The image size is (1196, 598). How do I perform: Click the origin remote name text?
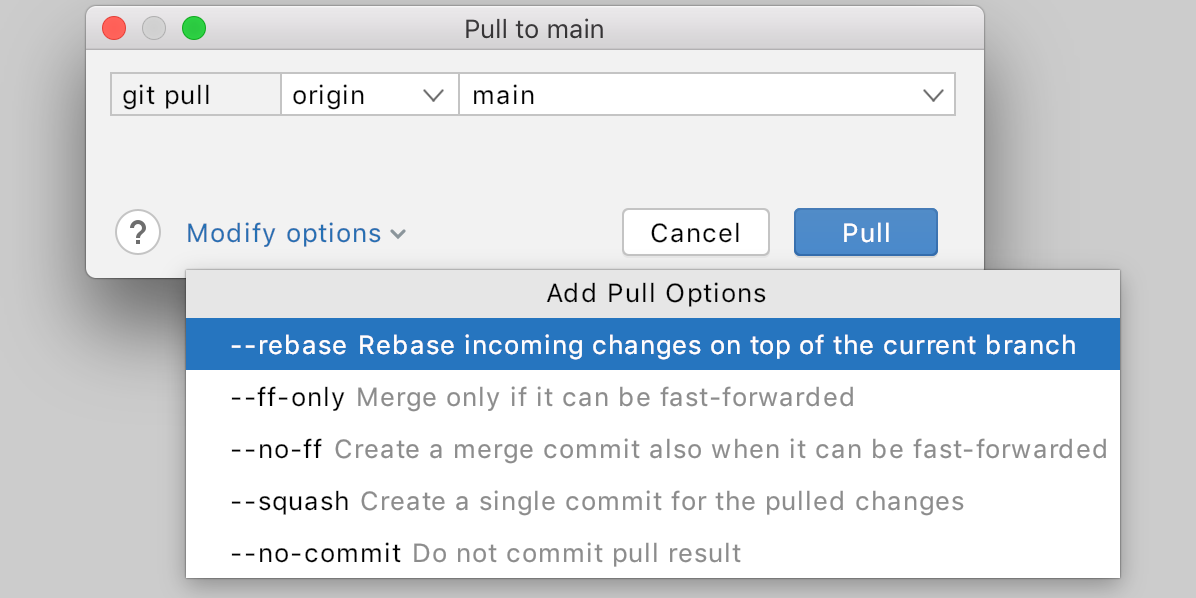pos(329,96)
